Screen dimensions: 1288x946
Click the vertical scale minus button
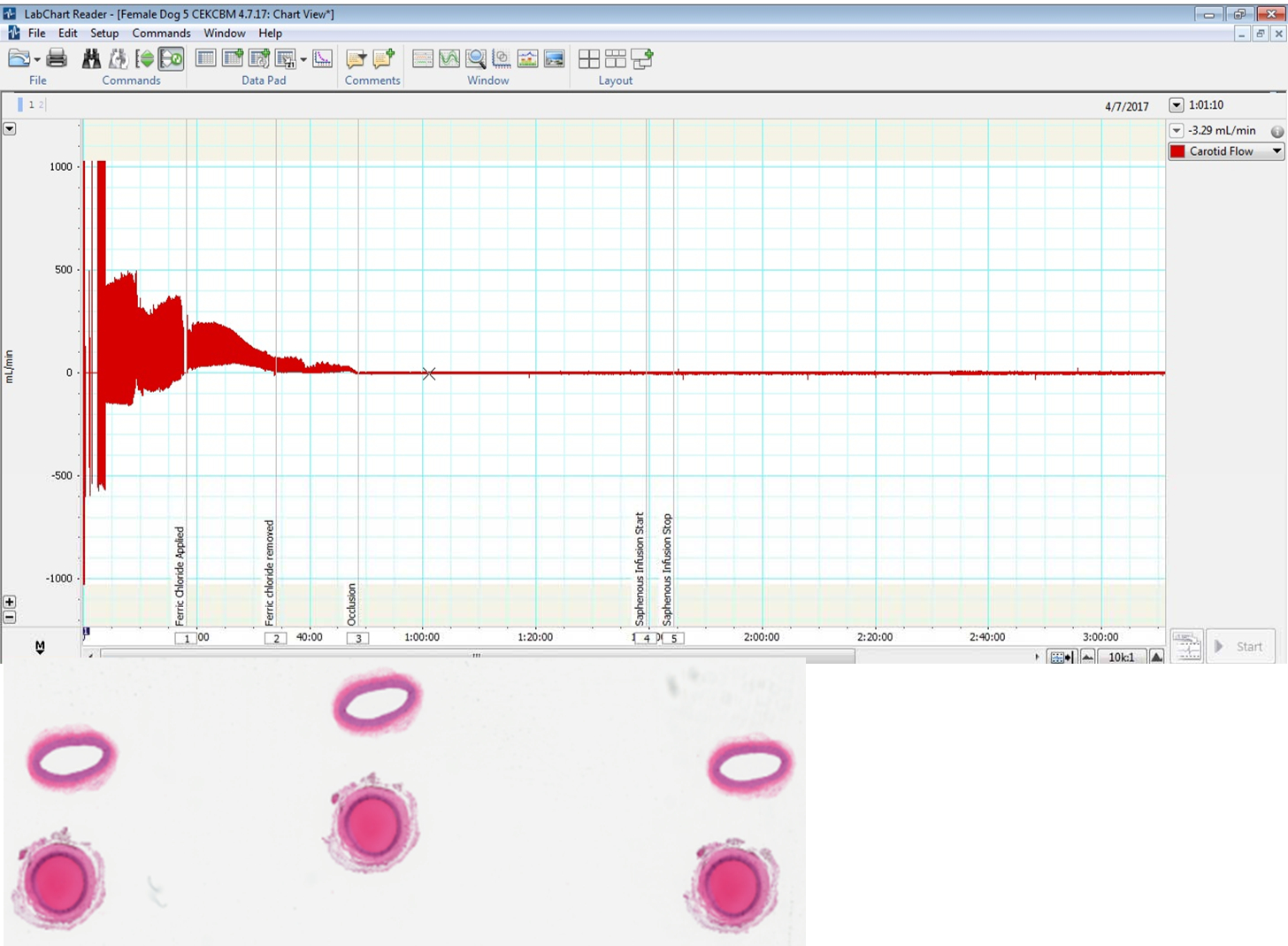pos(10,617)
